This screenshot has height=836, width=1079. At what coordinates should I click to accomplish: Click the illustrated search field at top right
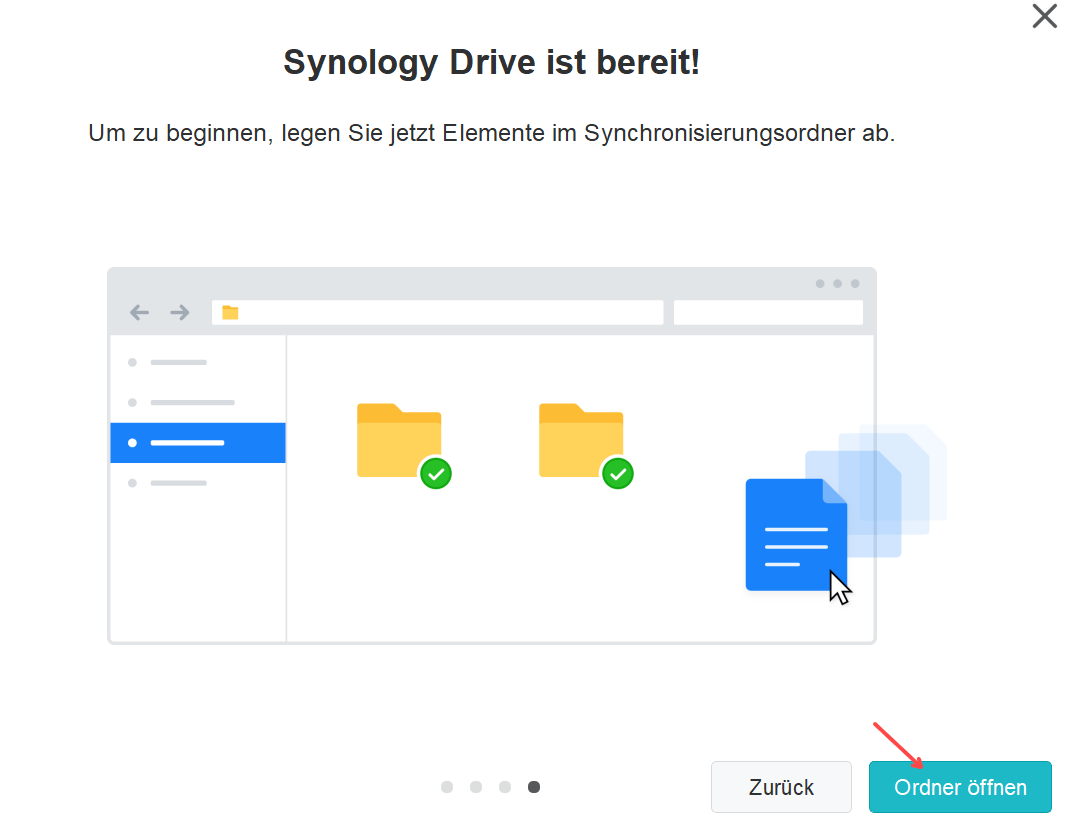click(767, 313)
